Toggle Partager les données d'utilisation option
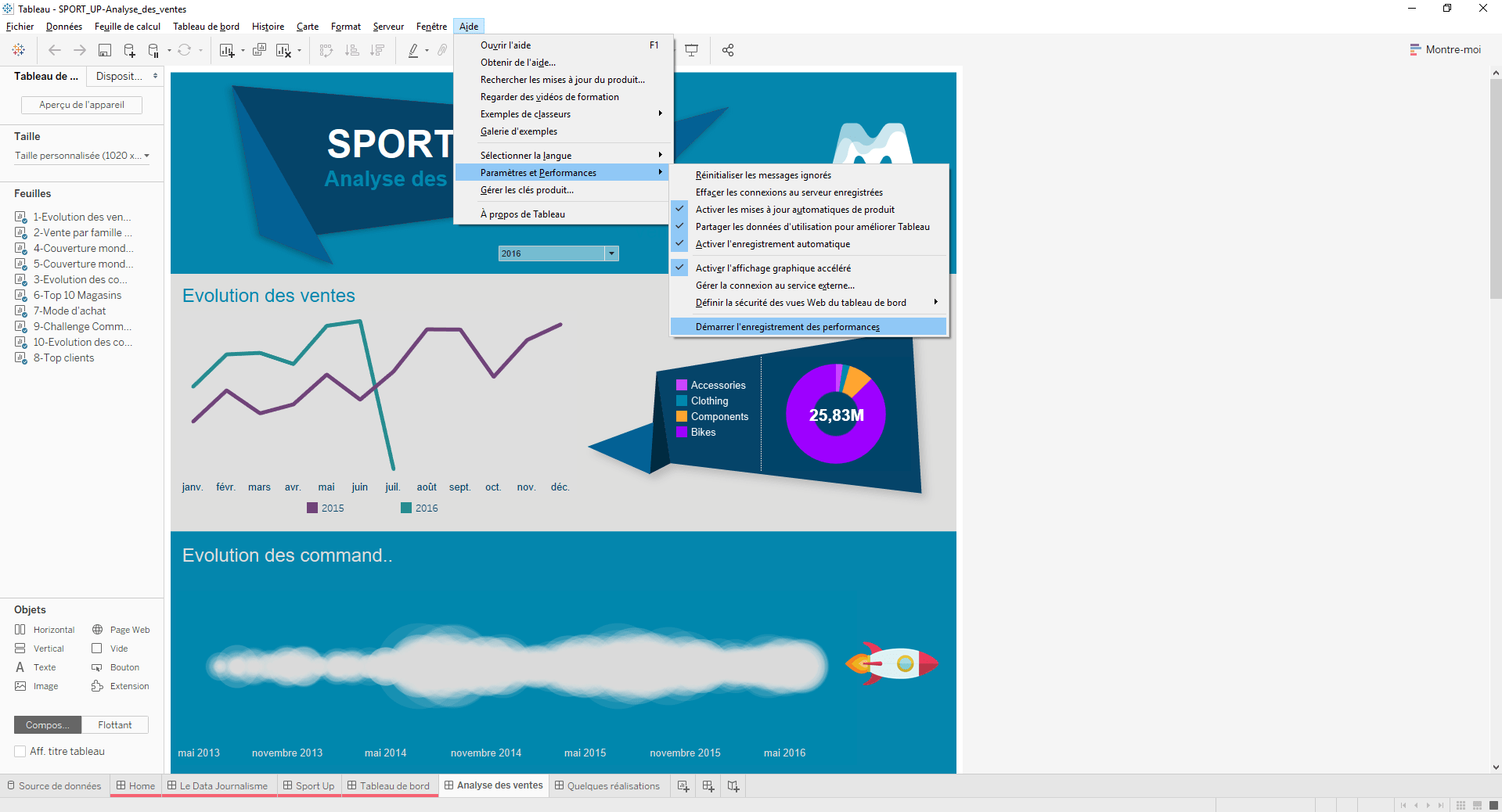Screen dimensions: 1502x812 click(809, 227)
